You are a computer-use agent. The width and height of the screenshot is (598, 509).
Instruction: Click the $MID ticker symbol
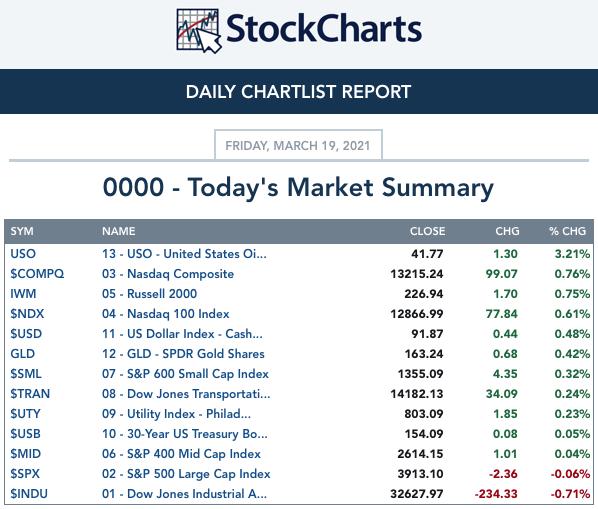[x=26, y=454]
